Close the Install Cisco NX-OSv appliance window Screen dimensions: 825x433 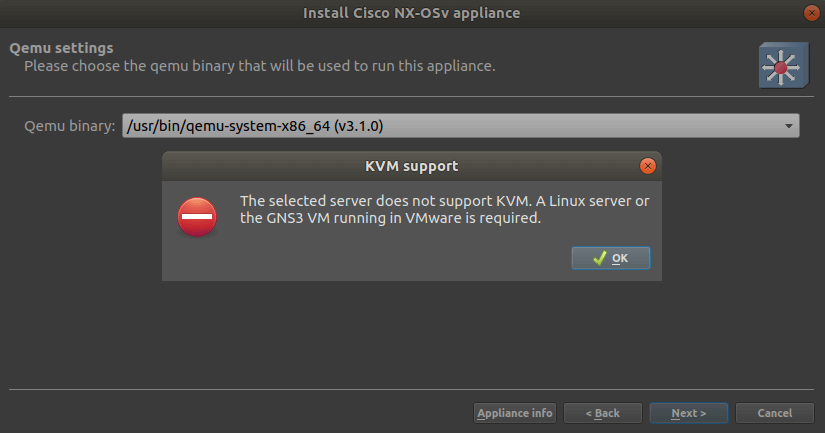tap(810, 13)
